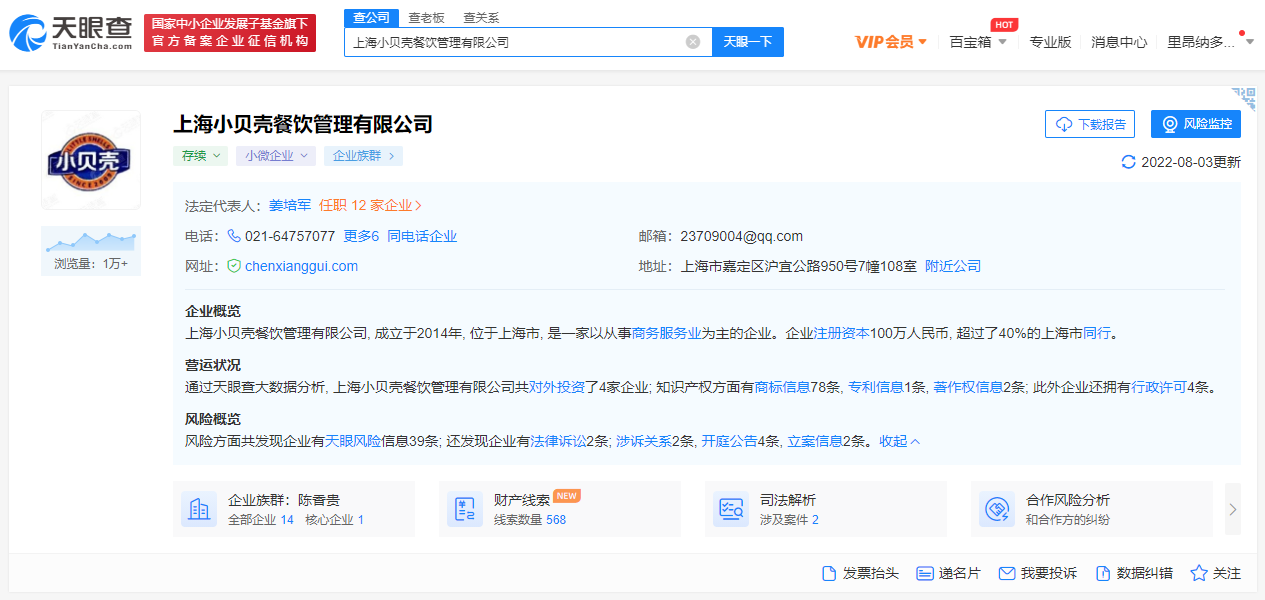The height and width of the screenshot is (600, 1265).
Task: Click the 注册资本 link
Action: click(x=841, y=333)
